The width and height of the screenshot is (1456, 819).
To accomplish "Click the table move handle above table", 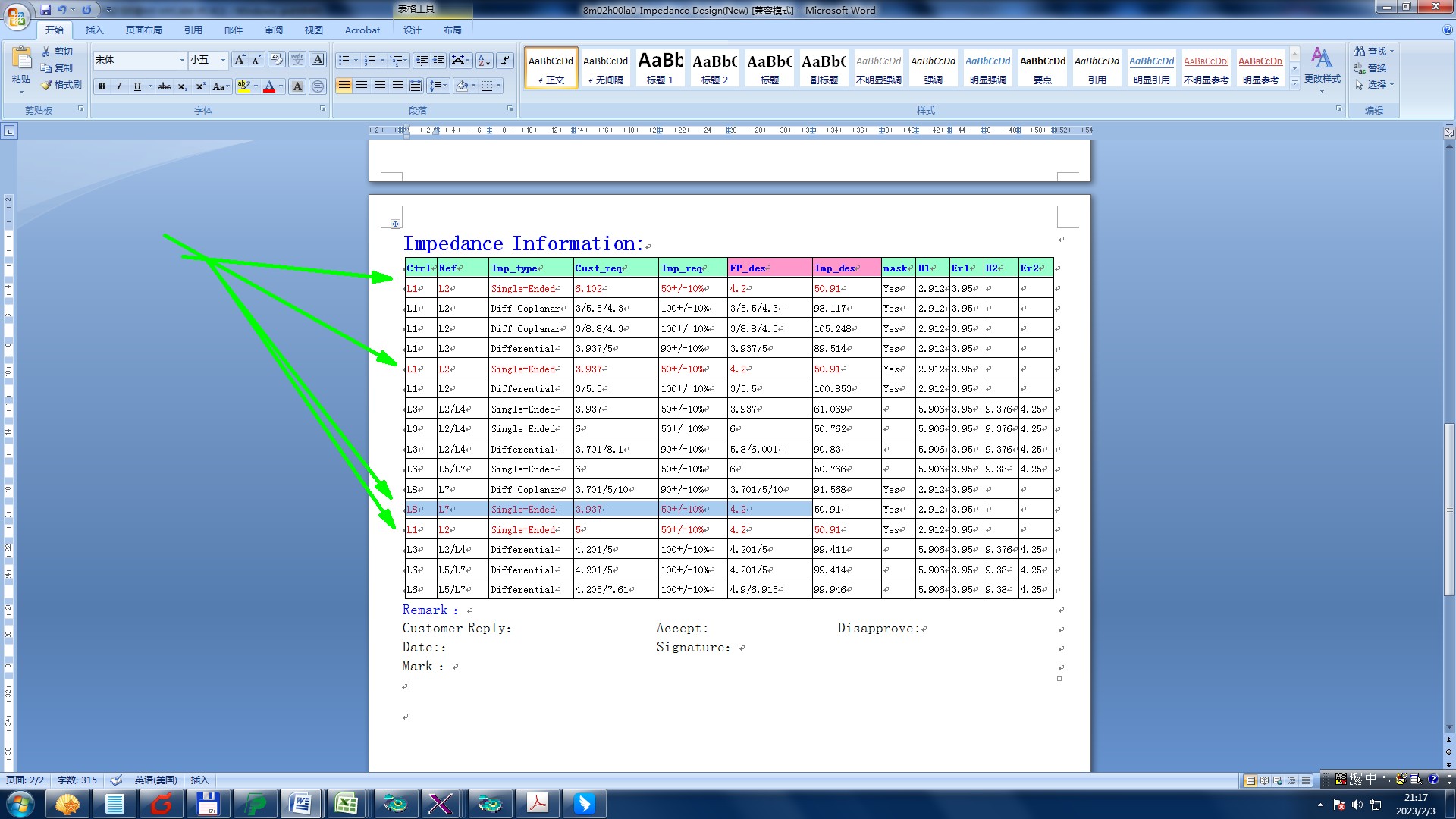I will [x=395, y=224].
